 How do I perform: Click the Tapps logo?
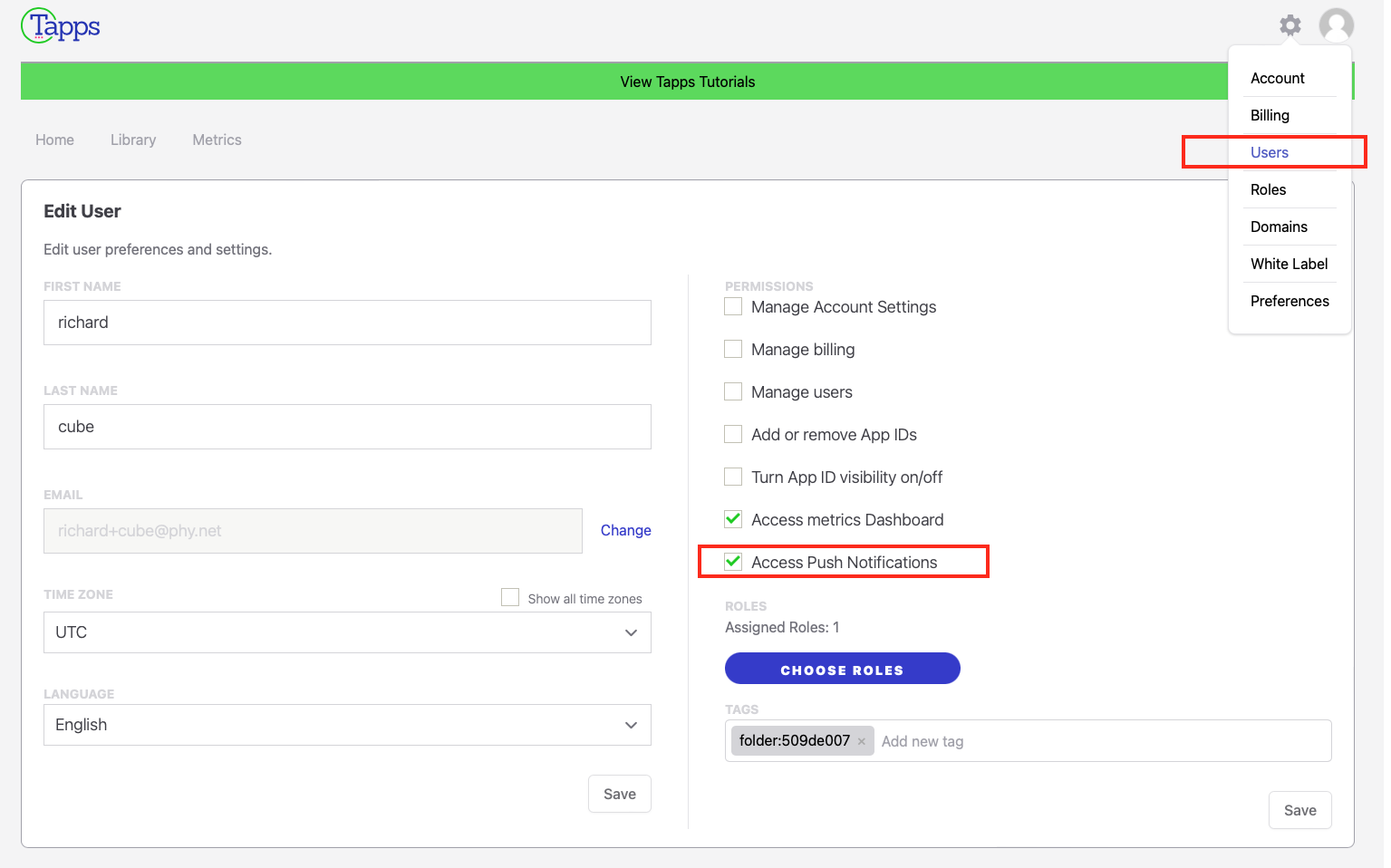[x=61, y=26]
